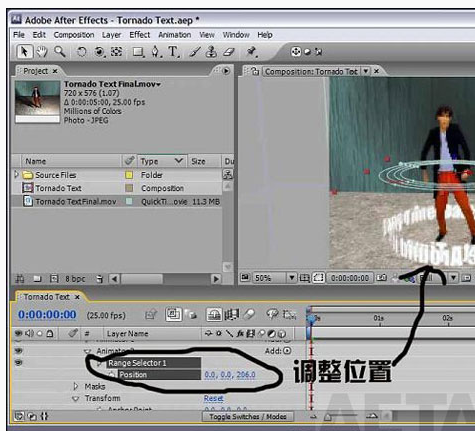This screenshot has width=475, height=431.
Task: Take a snapshot with the camera icon
Action: point(382,277)
